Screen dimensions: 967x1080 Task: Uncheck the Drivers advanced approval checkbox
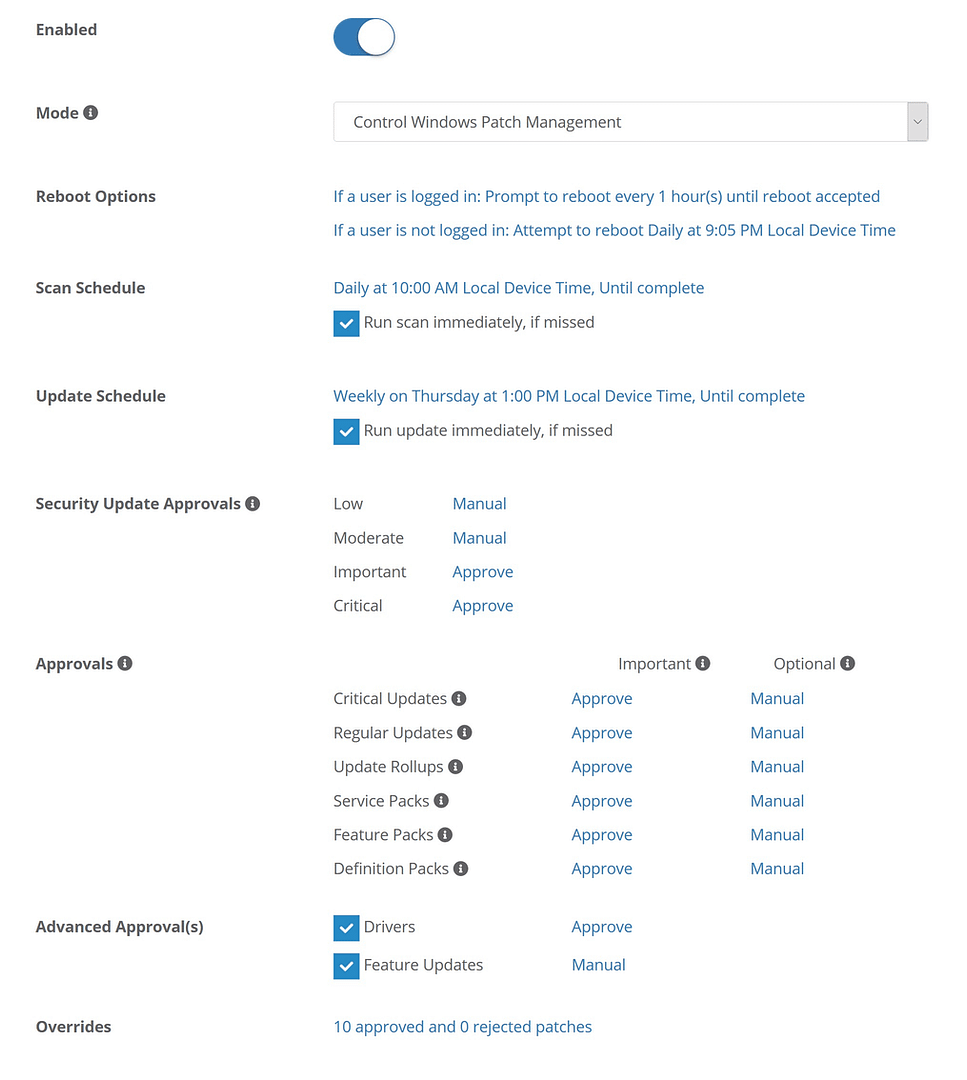click(346, 927)
